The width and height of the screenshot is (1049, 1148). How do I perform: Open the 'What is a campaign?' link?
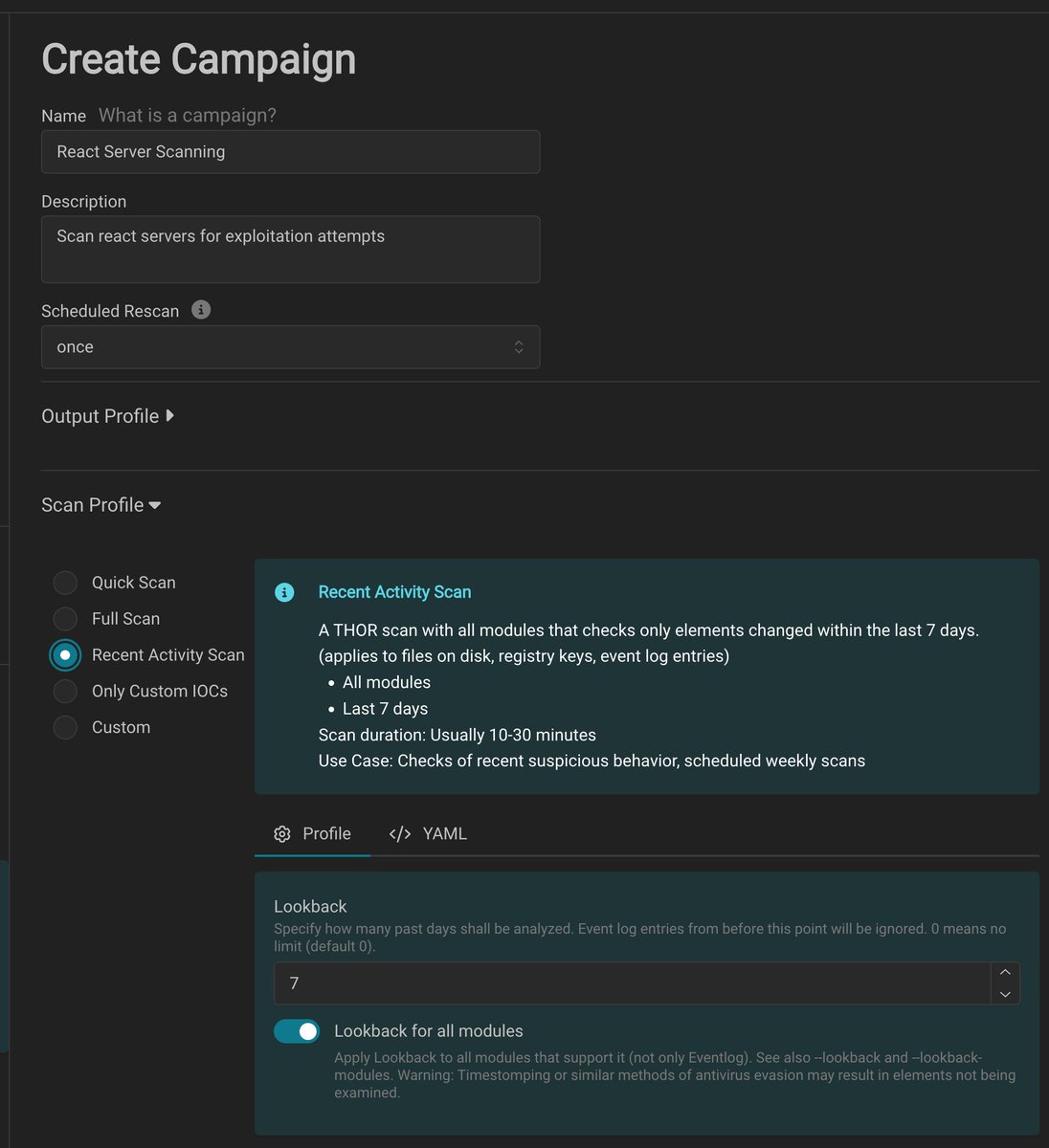click(188, 116)
